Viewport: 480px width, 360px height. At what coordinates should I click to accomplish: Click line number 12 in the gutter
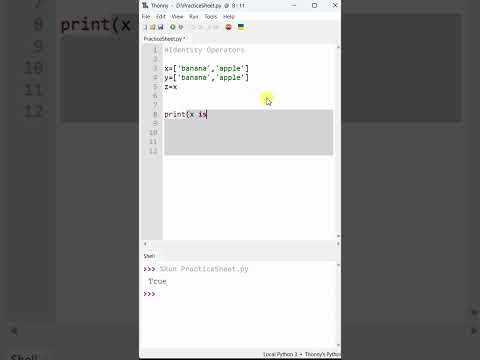click(x=153, y=151)
